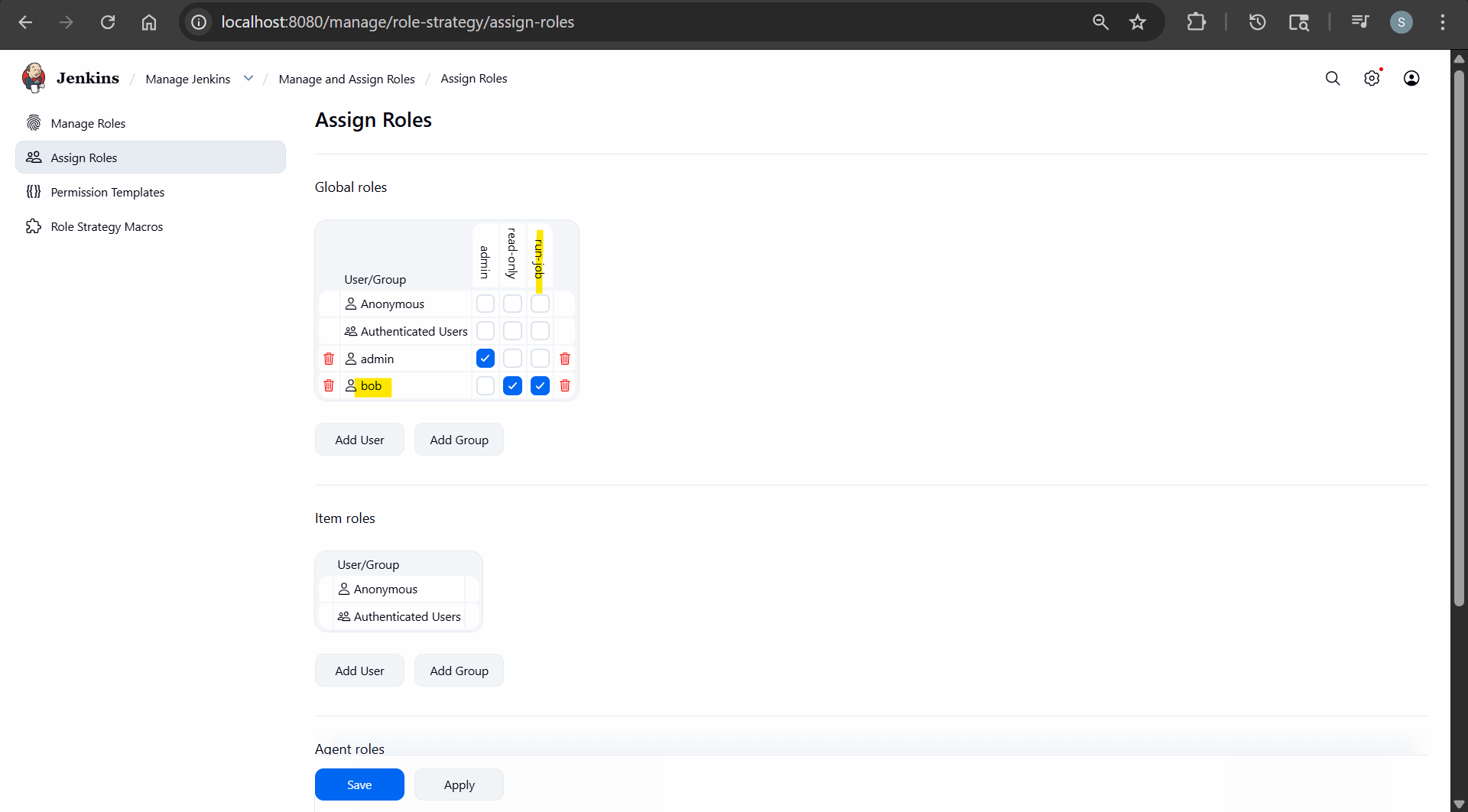Reload the page
1468x812 pixels.
(108, 22)
